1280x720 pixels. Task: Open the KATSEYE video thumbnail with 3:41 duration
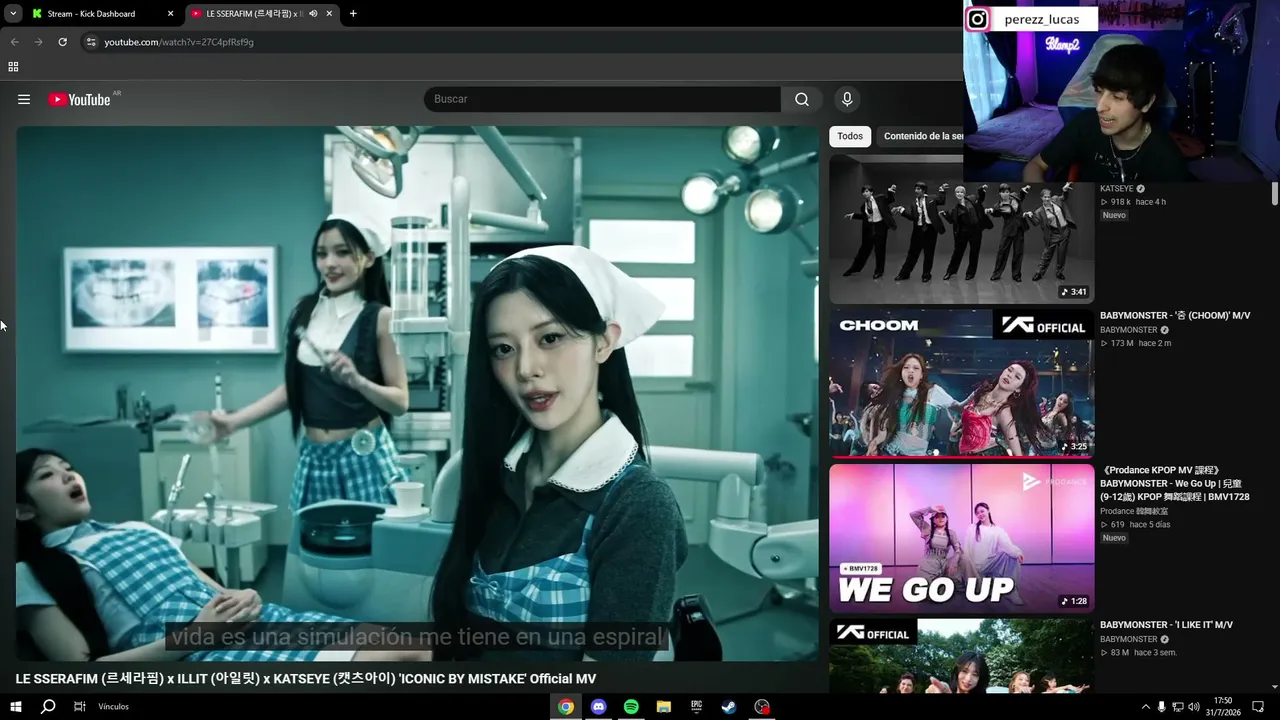(962, 229)
